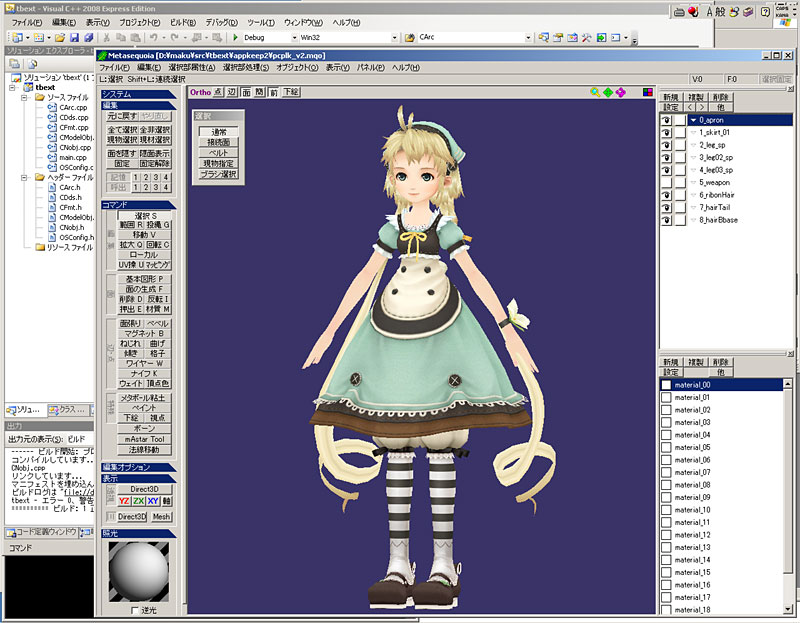Collapse the tbext project tree node
Image resolution: width=800 pixels, height=623 pixels.
(x=12, y=88)
